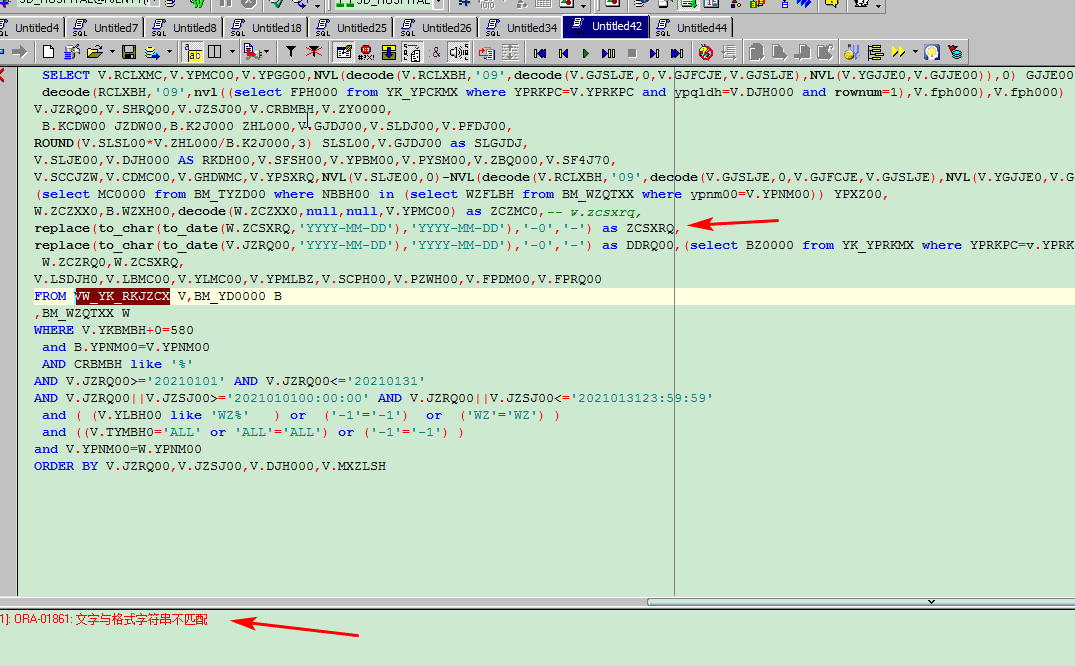
Task: Click the yellow speech bubble icon
Action: click(831, 3)
